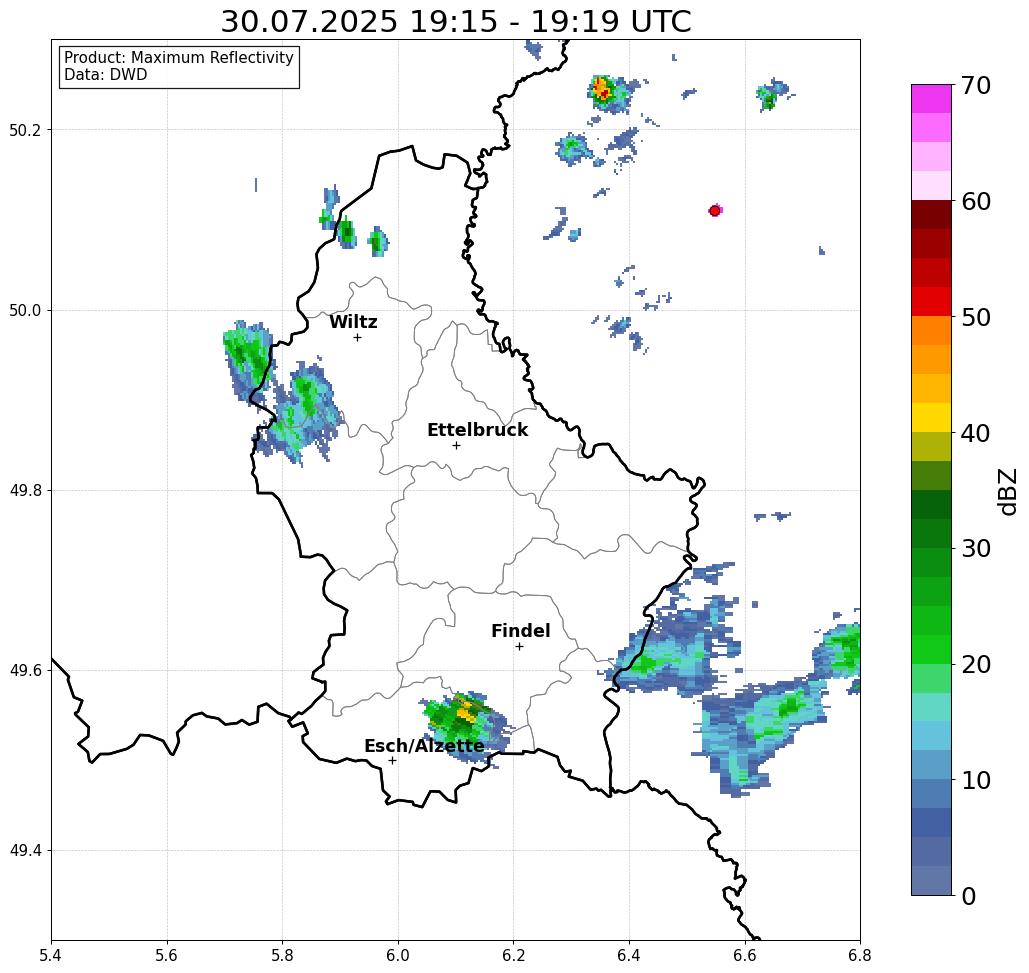Image resolution: width=1029 pixels, height=973 pixels.
Task: Click the Wiltz city label
Action: [353, 322]
